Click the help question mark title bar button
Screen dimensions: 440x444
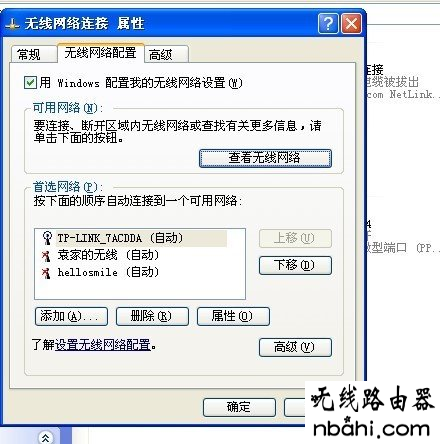[328, 24]
